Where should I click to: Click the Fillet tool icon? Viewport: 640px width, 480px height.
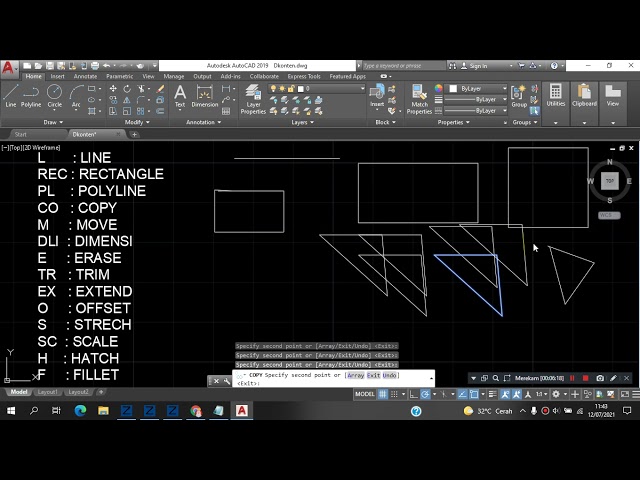coord(141,100)
